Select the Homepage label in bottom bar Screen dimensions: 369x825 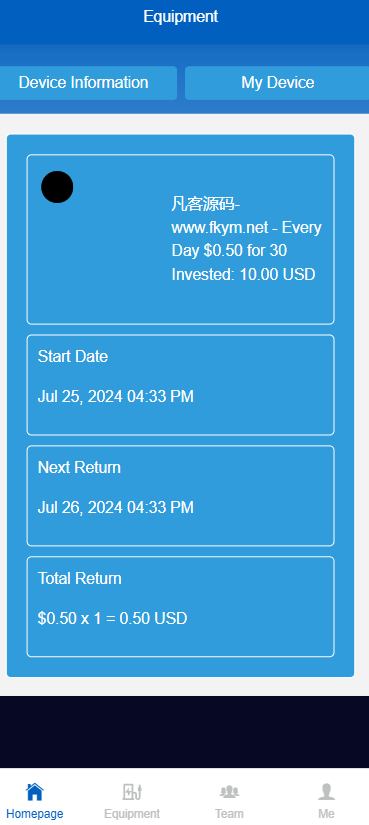click(35, 813)
